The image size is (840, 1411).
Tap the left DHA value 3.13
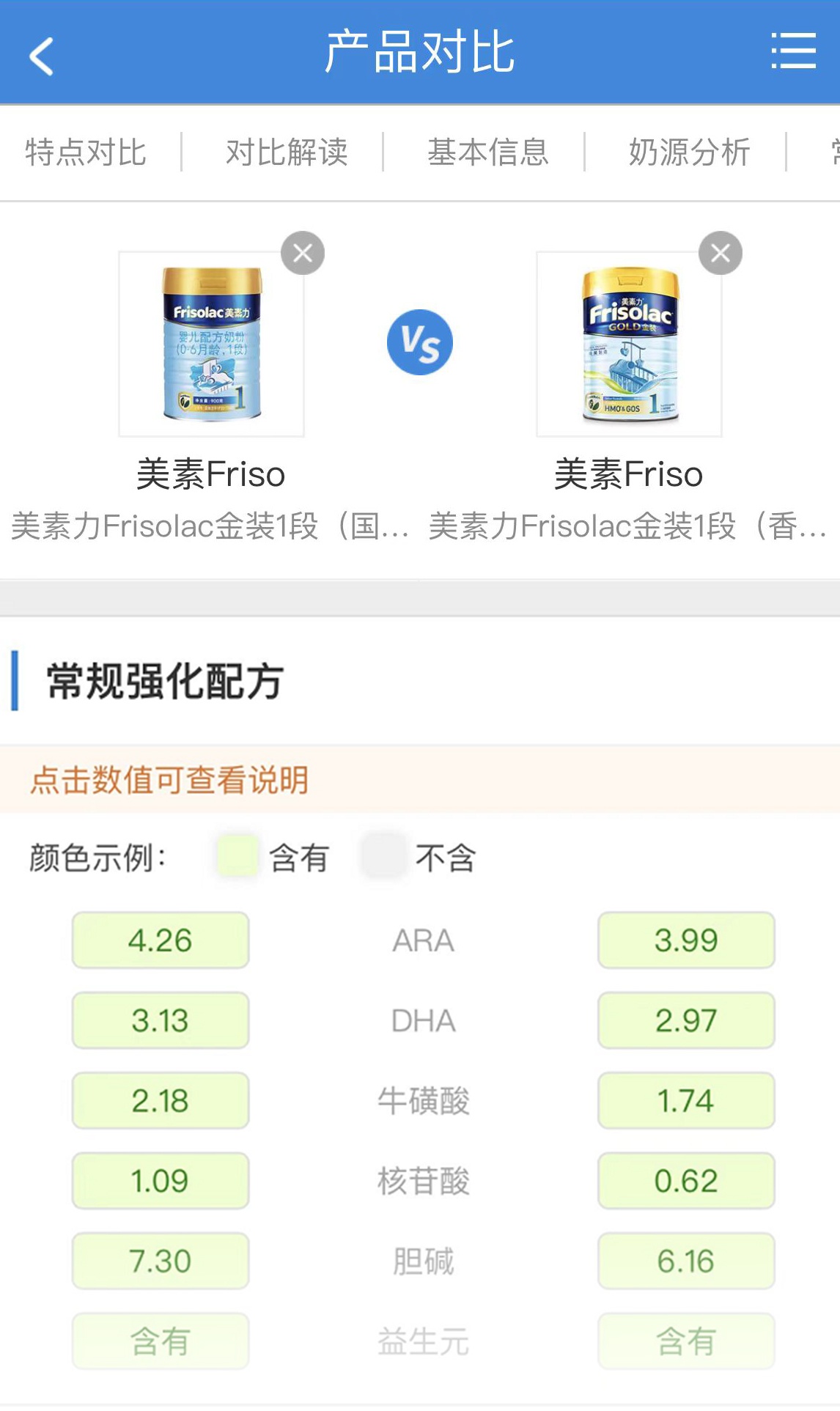point(161,1020)
